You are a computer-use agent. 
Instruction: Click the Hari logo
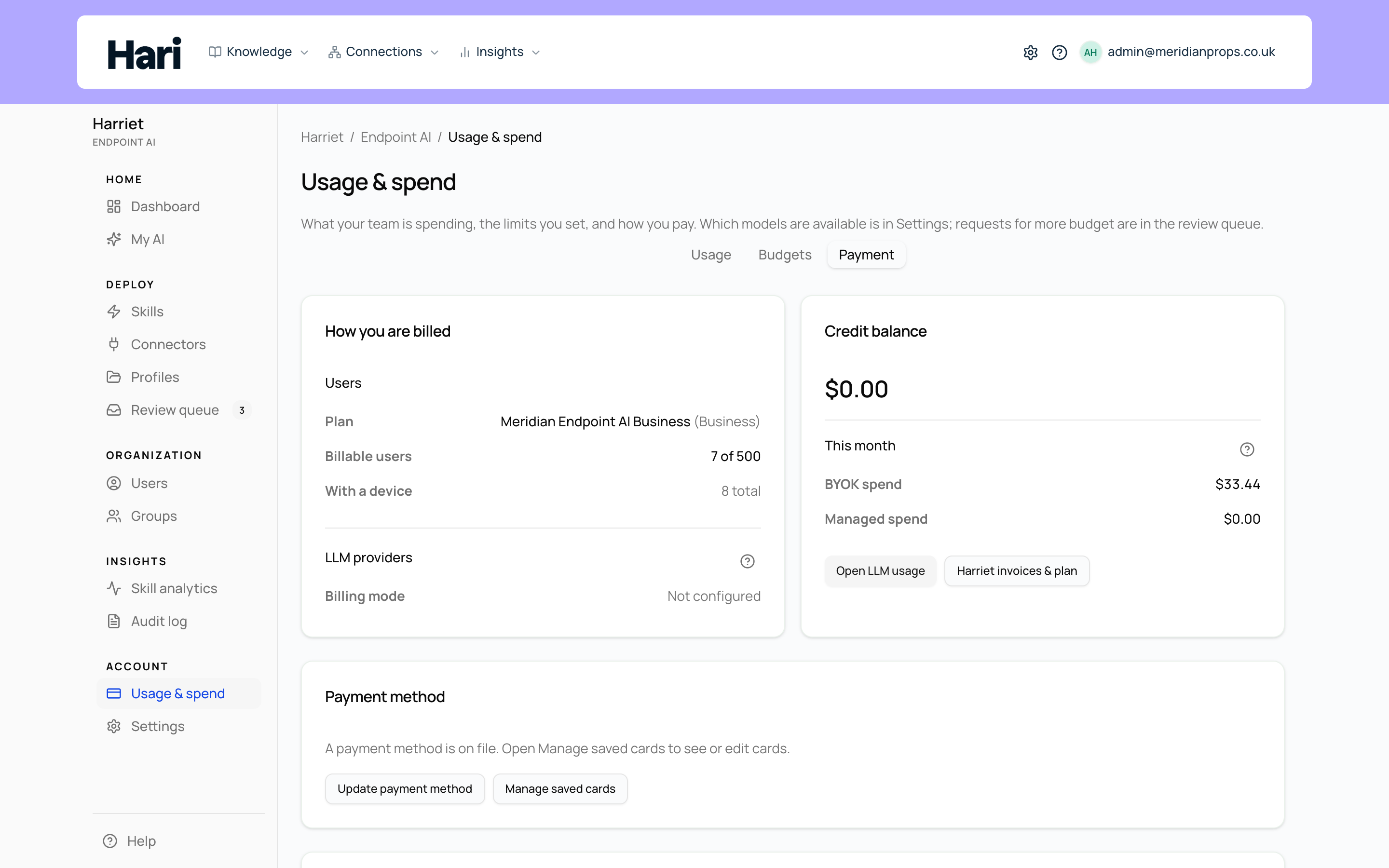click(144, 53)
